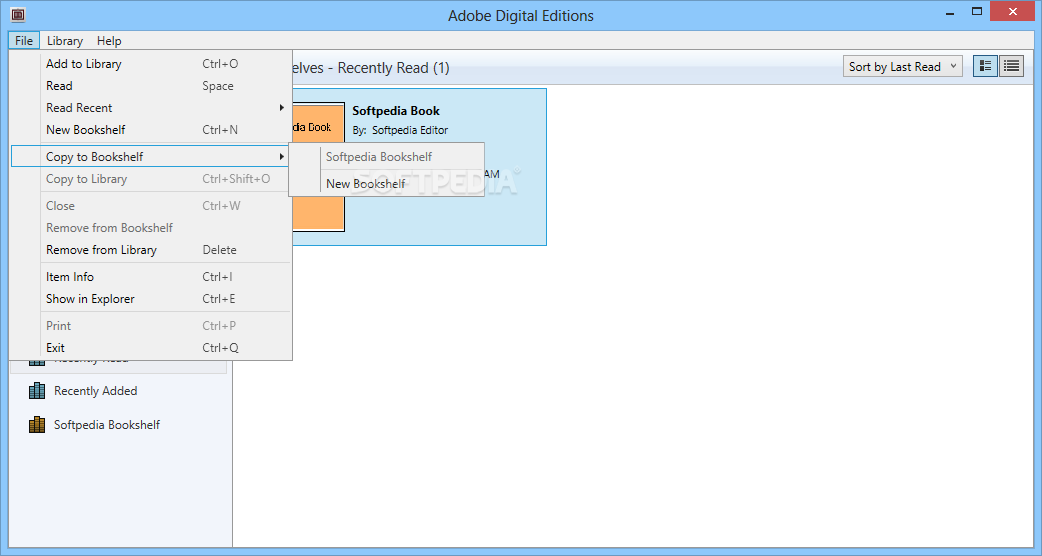Click the disabled Copy to Library item
Screen dimensions: 1042x556
coord(151,179)
